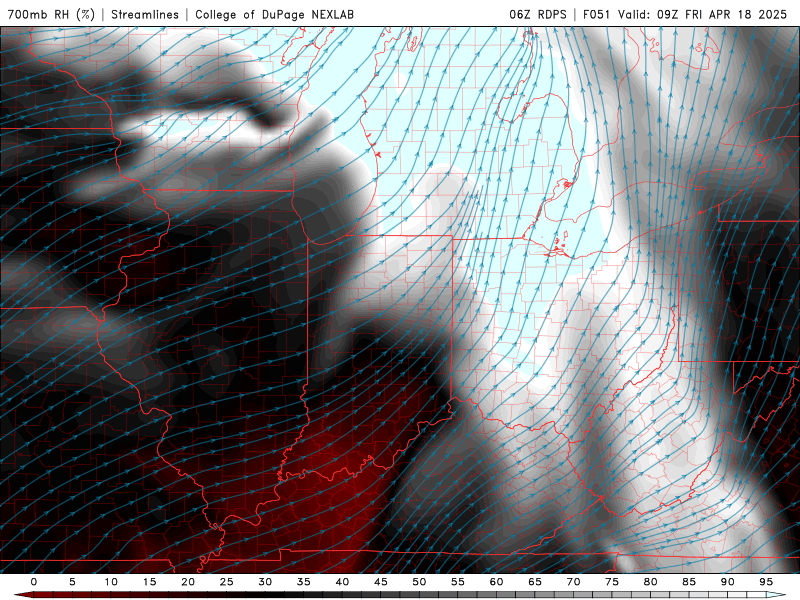The height and width of the screenshot is (600, 800).
Task: Click the 'Streamlines' label in header
Action: [x=145, y=14]
